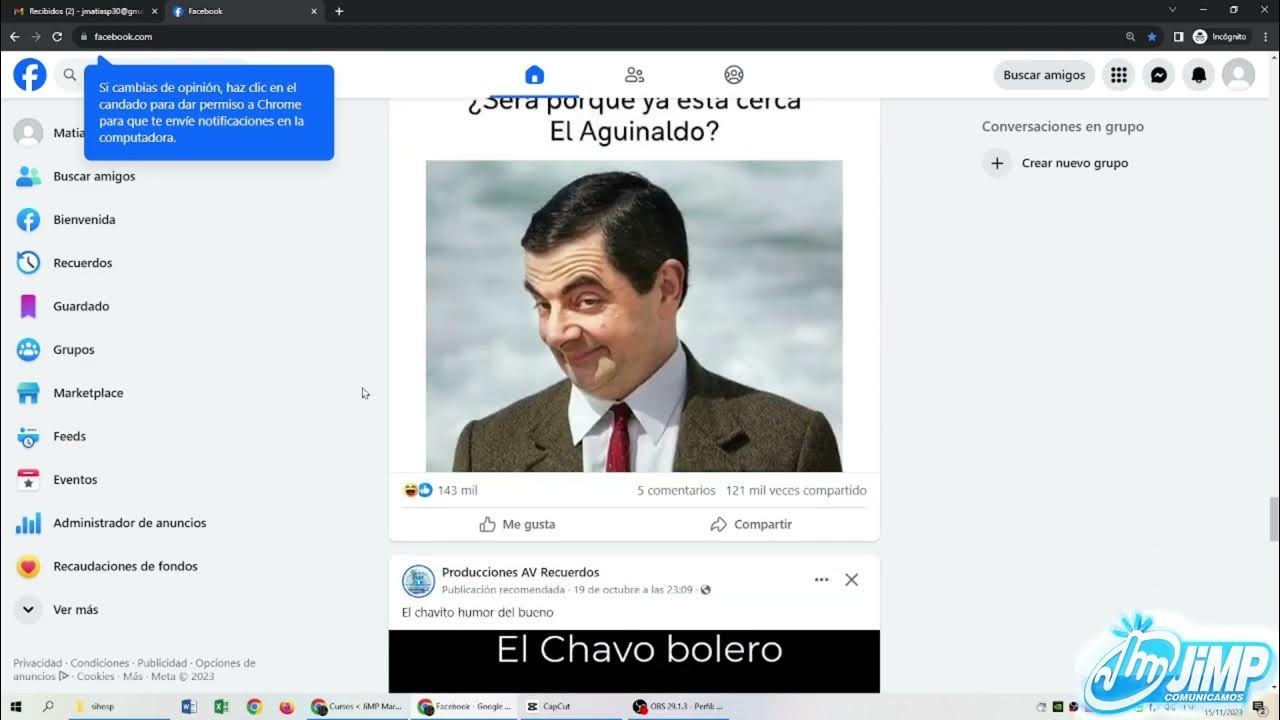
Task: Expand Ver más in the sidebar
Action: [x=76, y=610]
